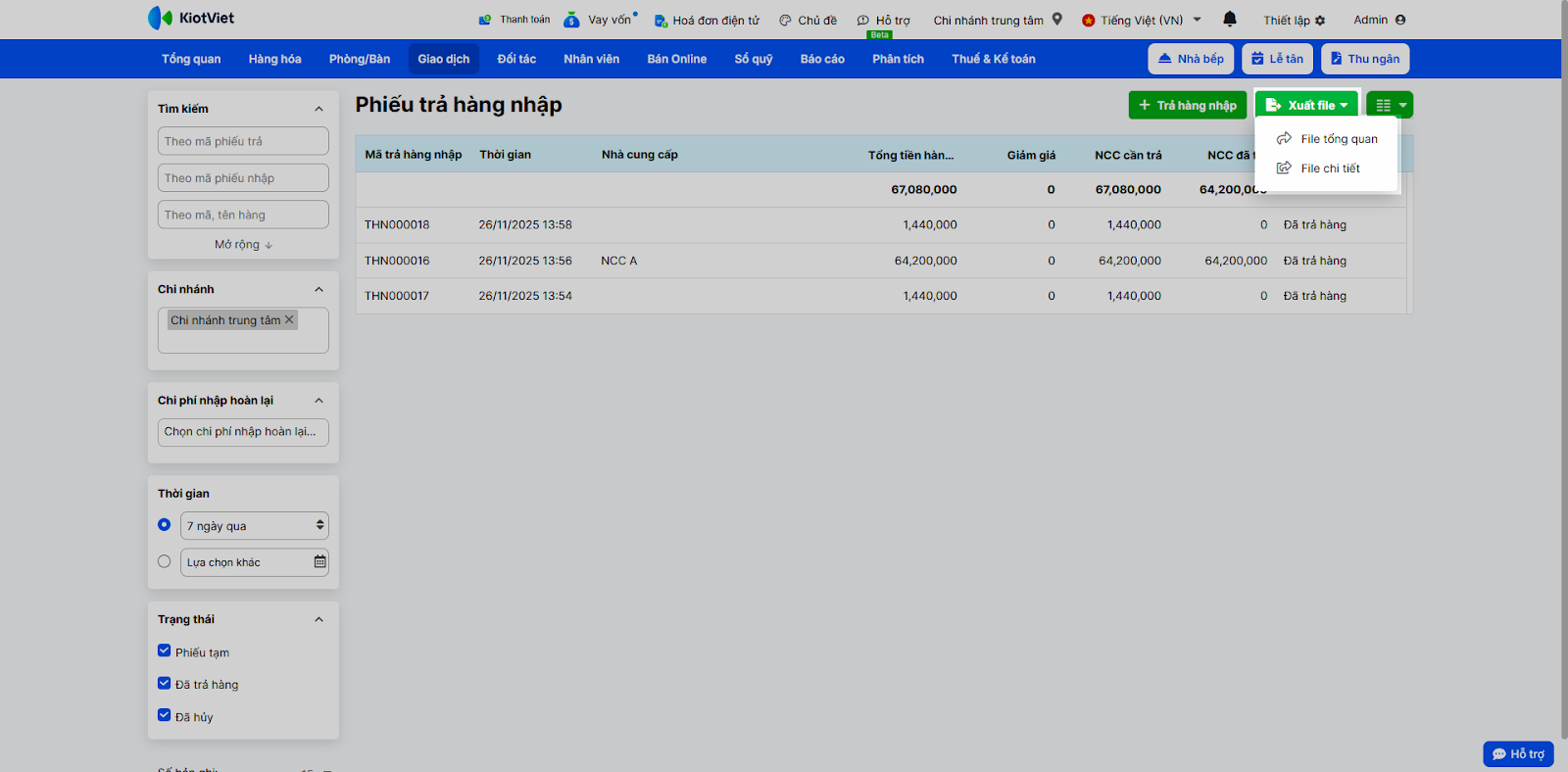The image size is (1568, 772).
Task: Click the Trả hàng nhập button
Action: pos(1188,105)
